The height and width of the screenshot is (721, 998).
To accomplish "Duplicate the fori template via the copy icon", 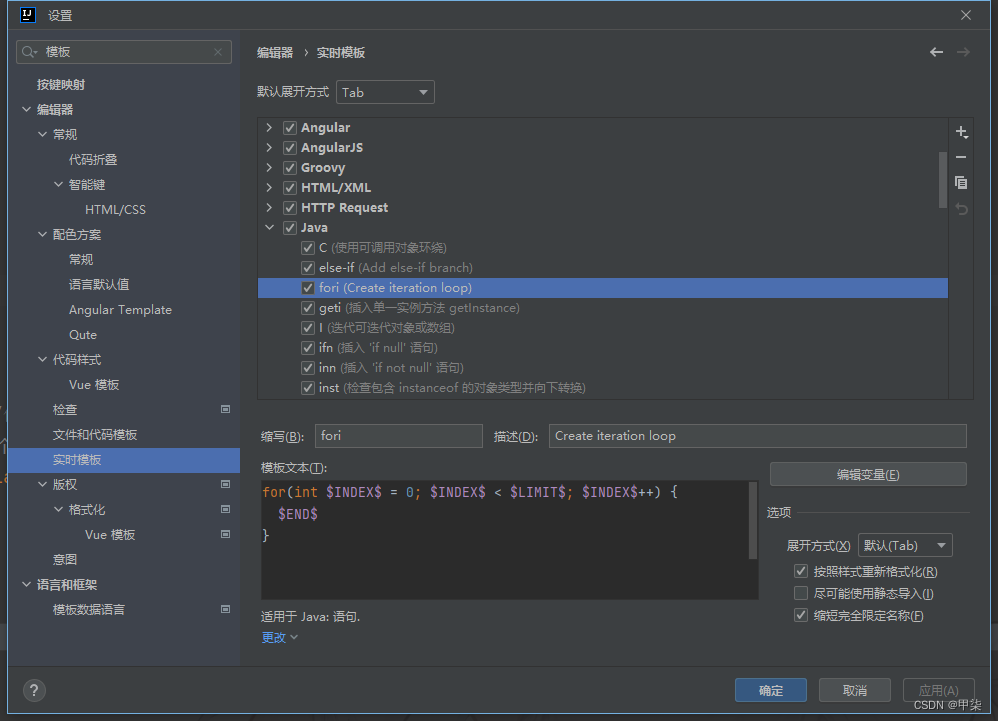I will (x=961, y=182).
